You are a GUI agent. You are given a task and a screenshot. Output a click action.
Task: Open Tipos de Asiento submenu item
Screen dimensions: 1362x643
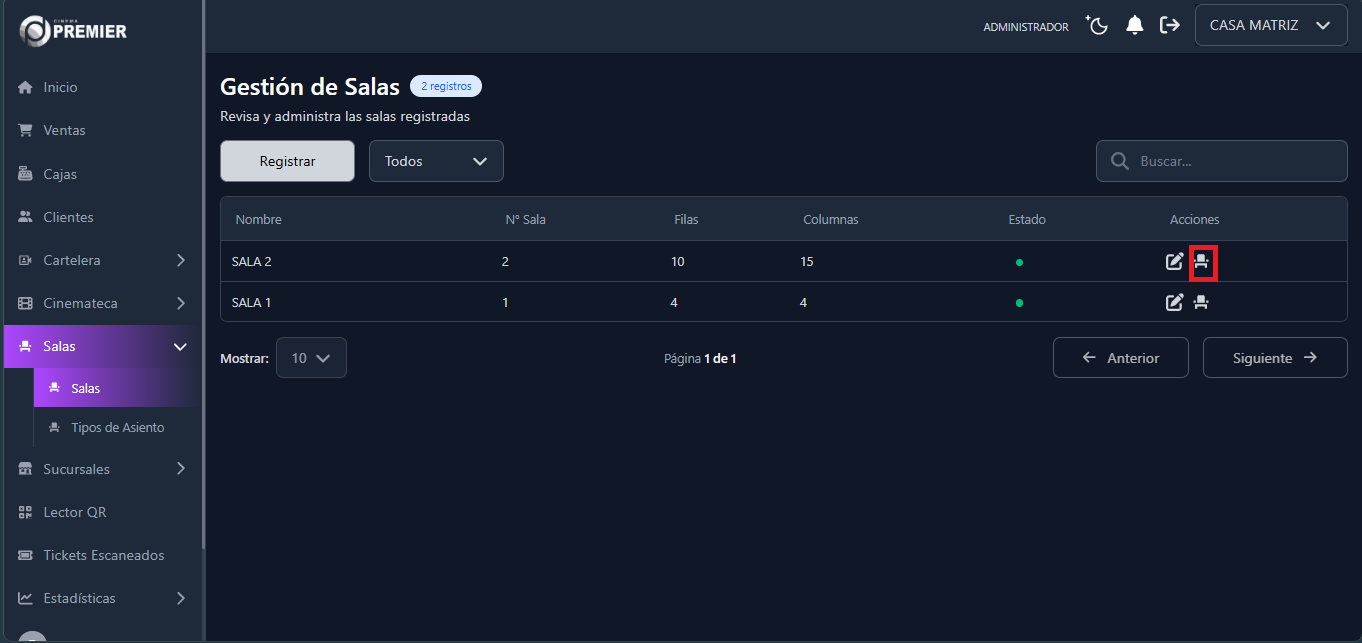117,427
